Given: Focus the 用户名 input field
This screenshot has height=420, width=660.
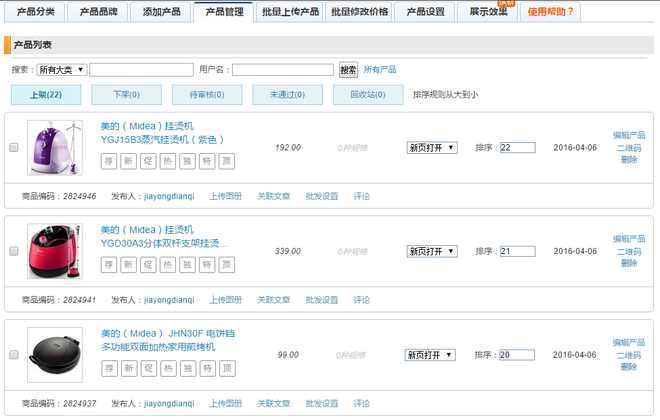Looking at the screenshot, I should coord(283,70).
